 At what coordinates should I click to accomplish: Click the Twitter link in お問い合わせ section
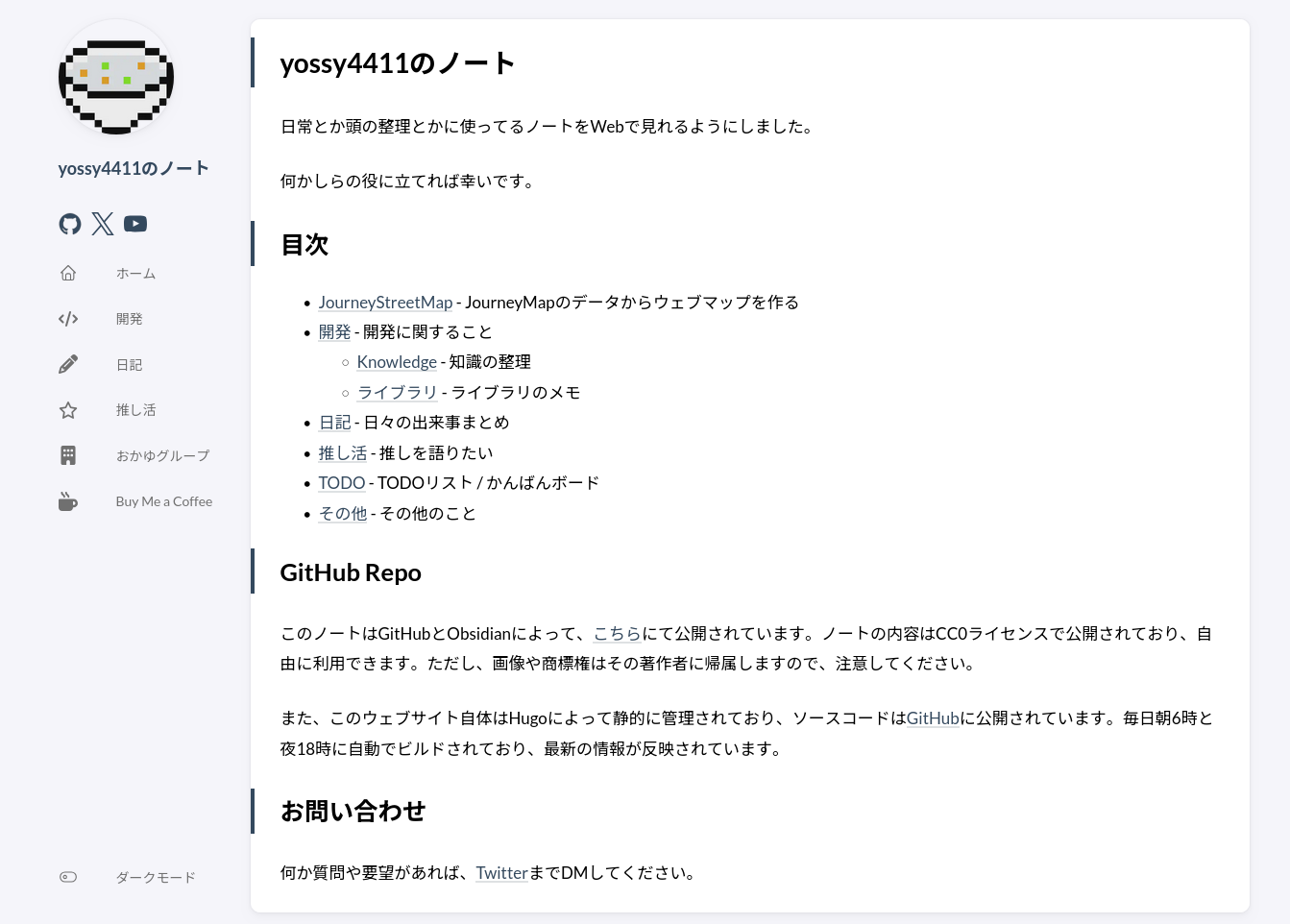pos(501,873)
